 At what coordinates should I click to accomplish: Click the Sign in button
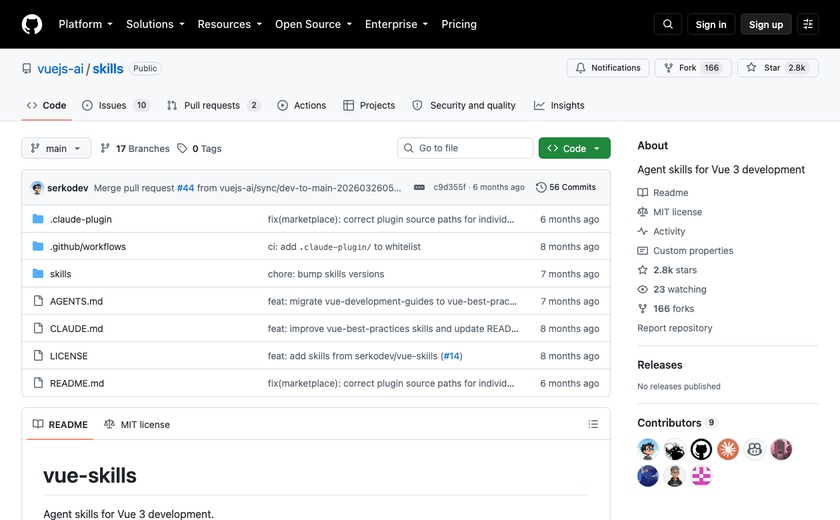[x=711, y=24]
